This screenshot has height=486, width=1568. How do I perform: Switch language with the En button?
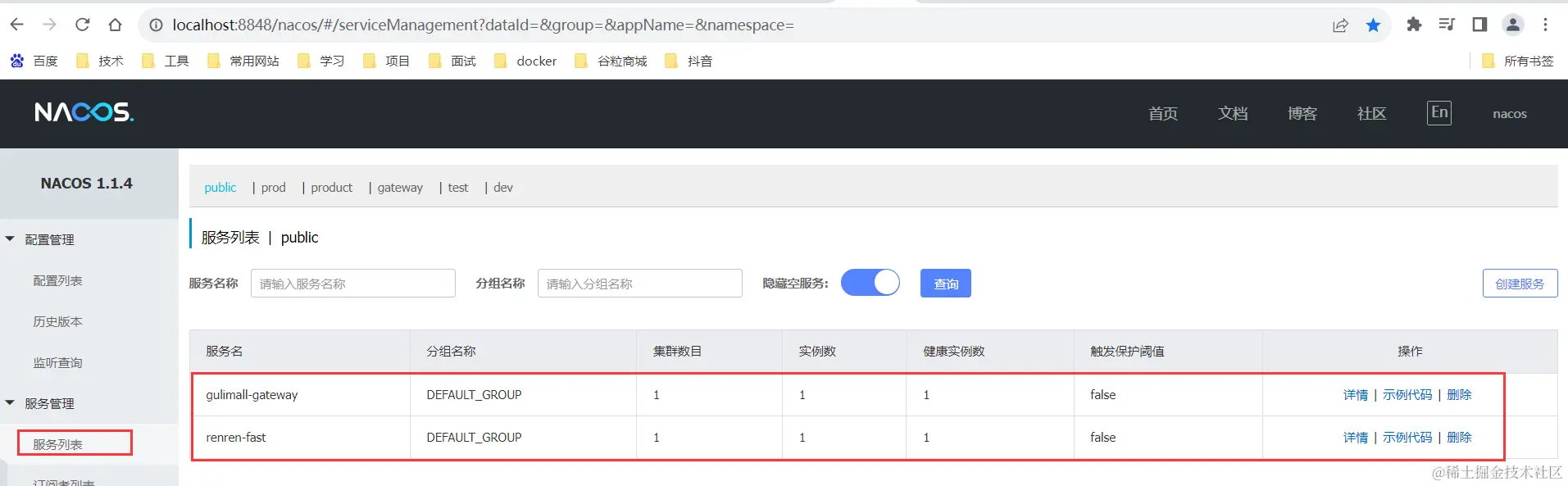[x=1439, y=113]
